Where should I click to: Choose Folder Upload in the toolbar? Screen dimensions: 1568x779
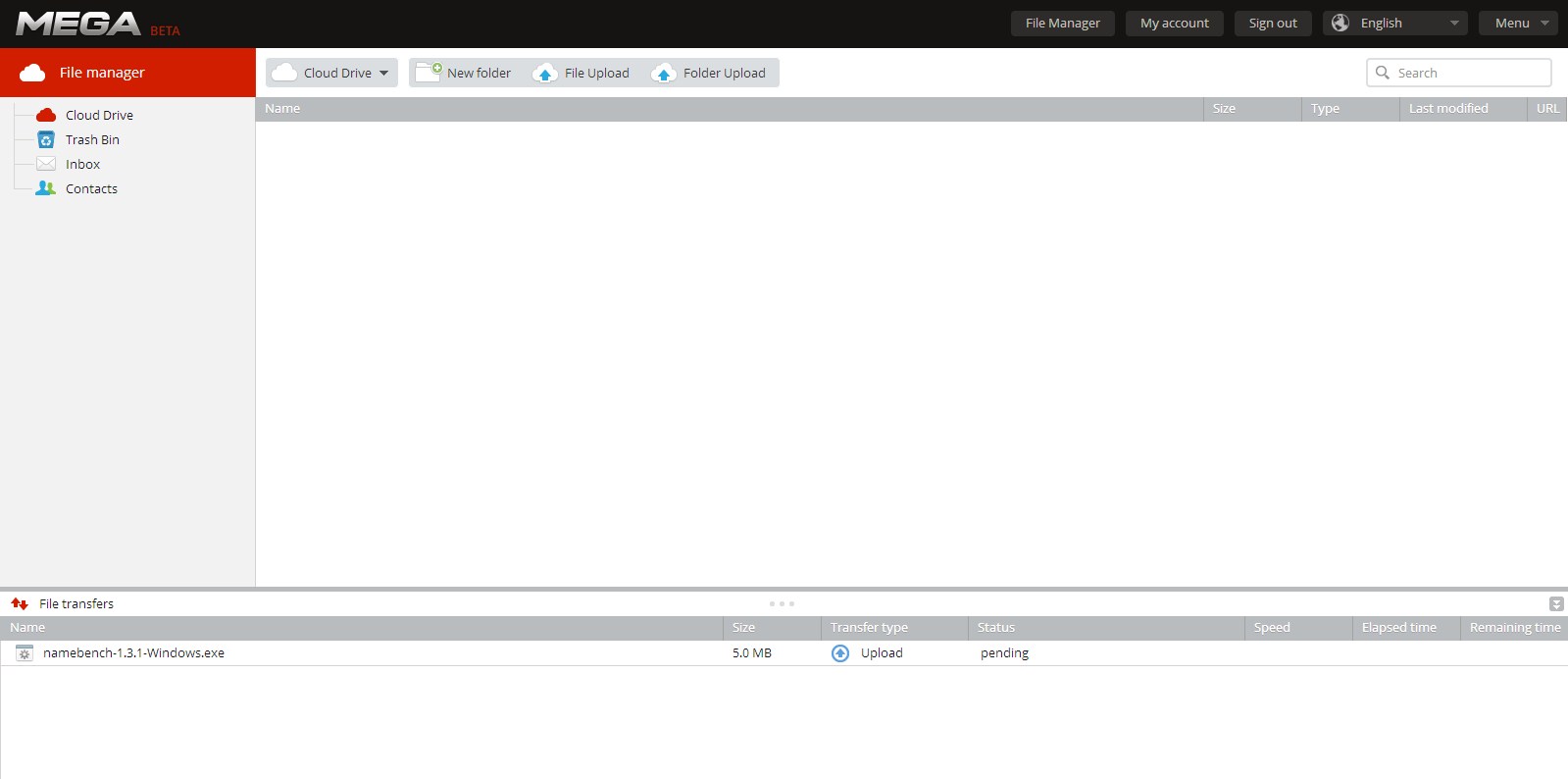(x=709, y=73)
